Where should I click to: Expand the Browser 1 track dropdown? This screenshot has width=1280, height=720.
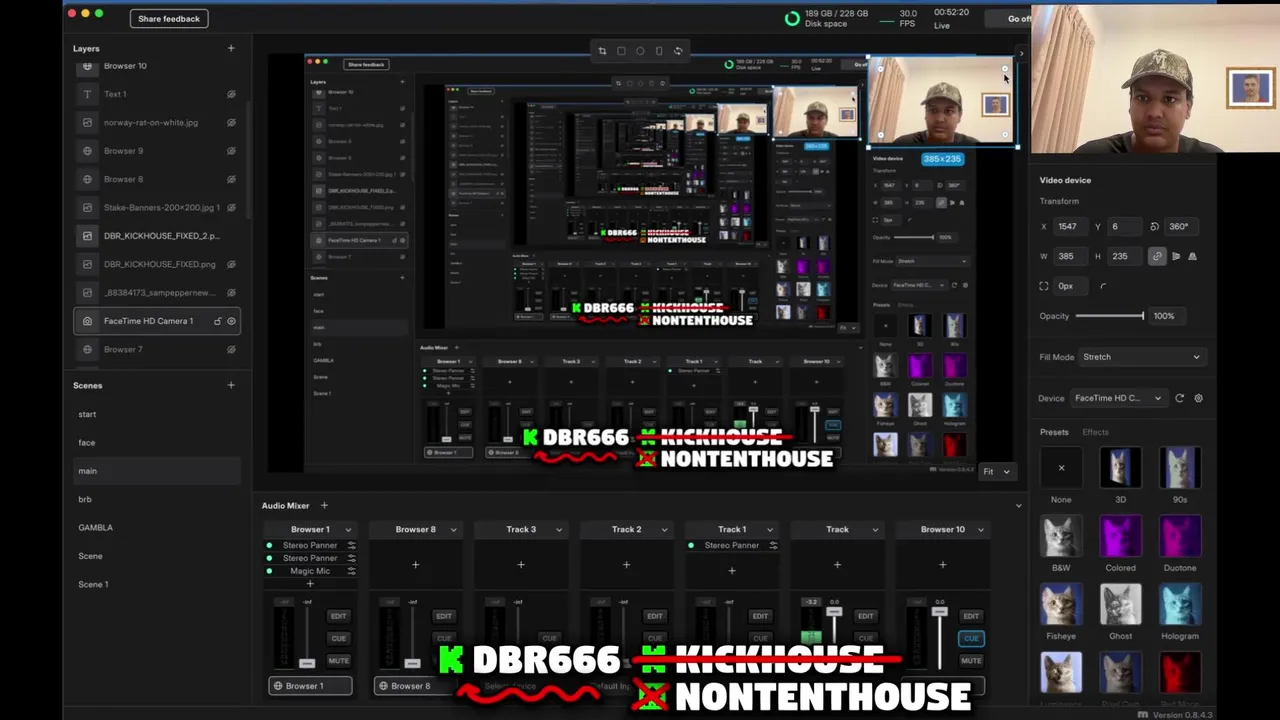(348, 530)
